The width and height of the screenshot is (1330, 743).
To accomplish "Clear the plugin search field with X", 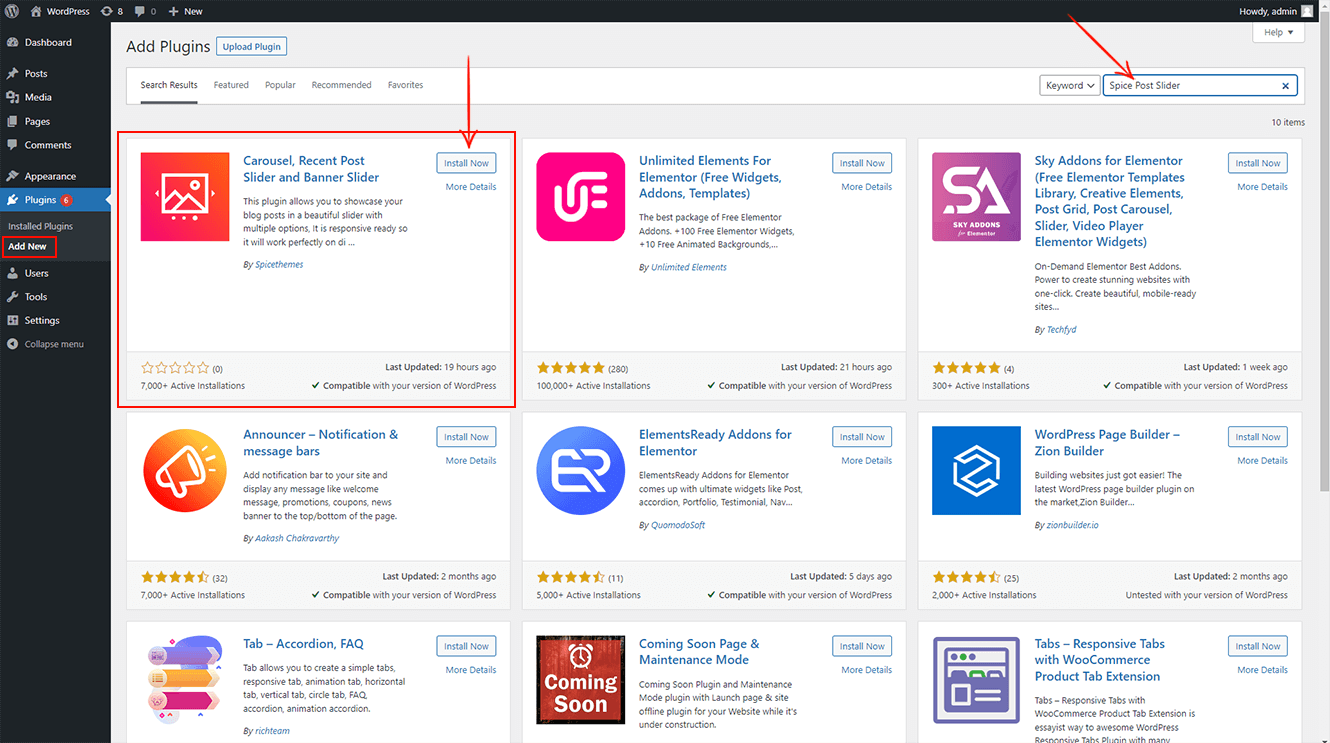I will coord(1285,86).
